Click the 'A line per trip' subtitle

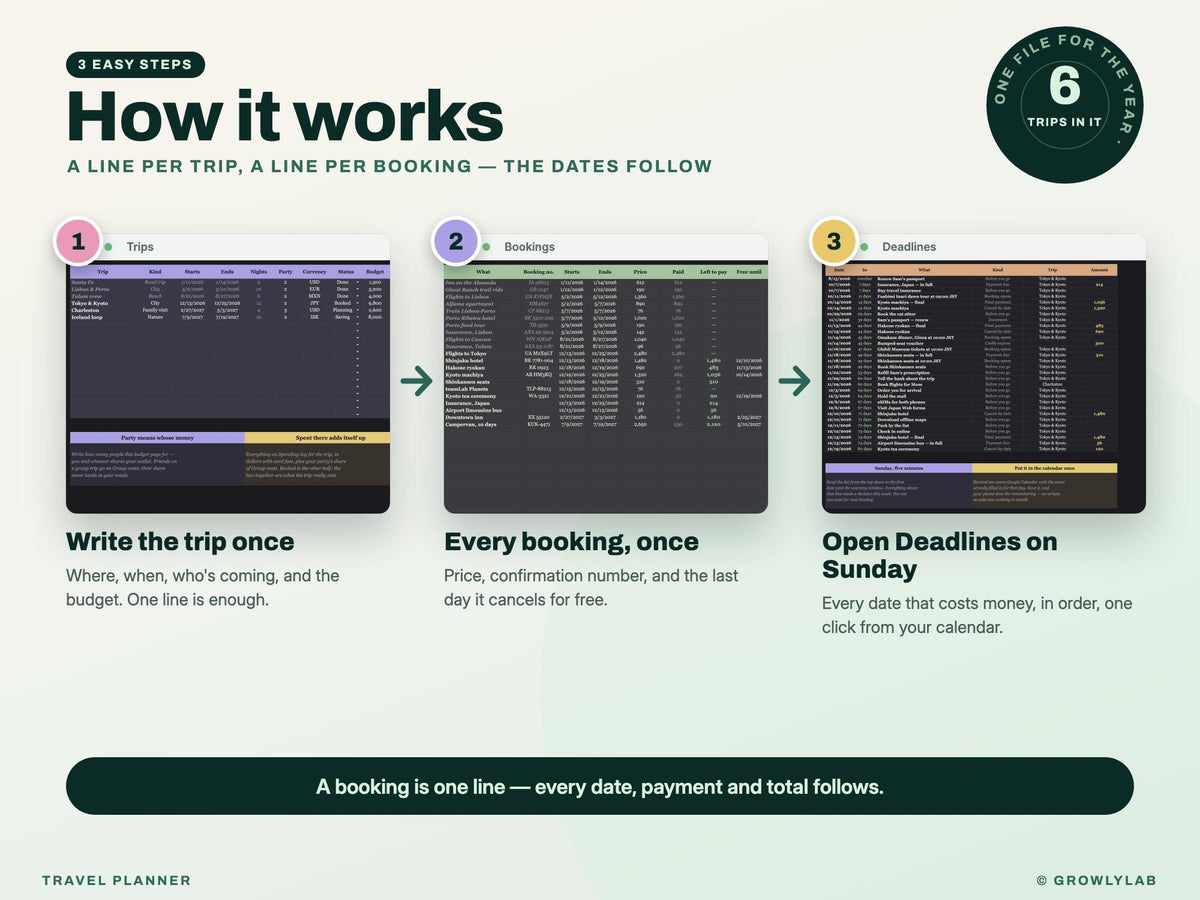390,166
